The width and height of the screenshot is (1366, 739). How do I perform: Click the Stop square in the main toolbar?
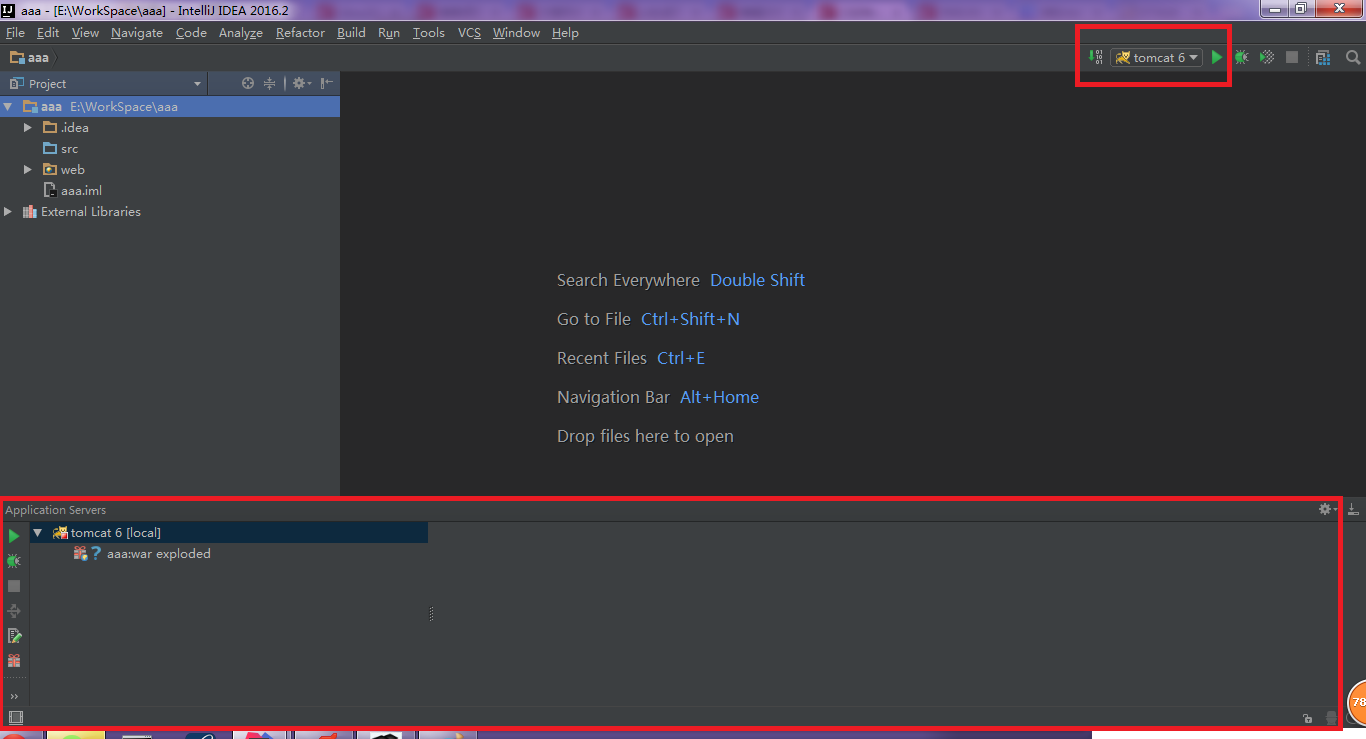click(x=1291, y=57)
